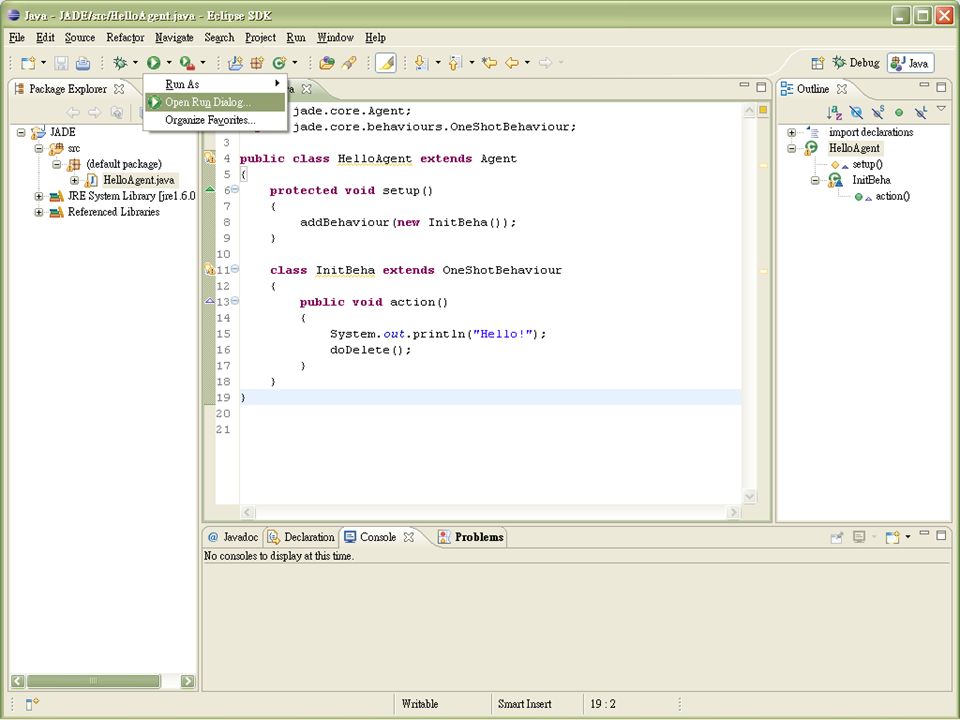960x720 pixels.
Task: Maximize the Outline view
Action: point(941,86)
